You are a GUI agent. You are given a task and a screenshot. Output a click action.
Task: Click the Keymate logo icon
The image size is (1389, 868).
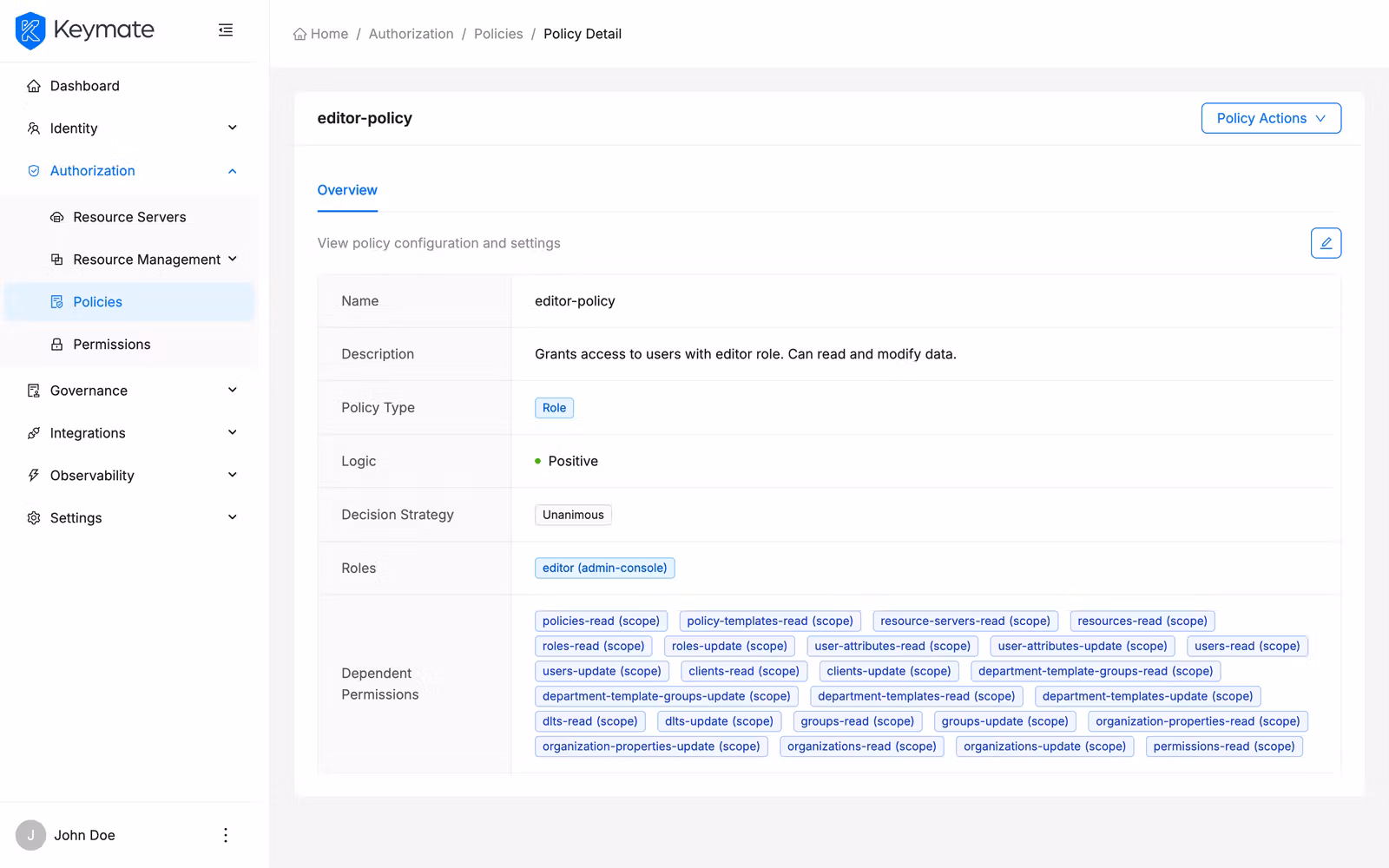pos(30,30)
